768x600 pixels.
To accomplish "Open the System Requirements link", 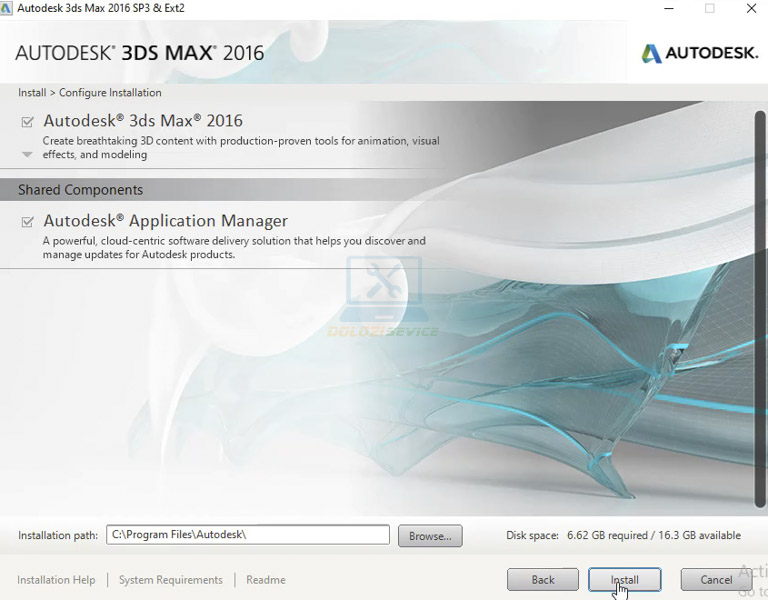I will 170,580.
